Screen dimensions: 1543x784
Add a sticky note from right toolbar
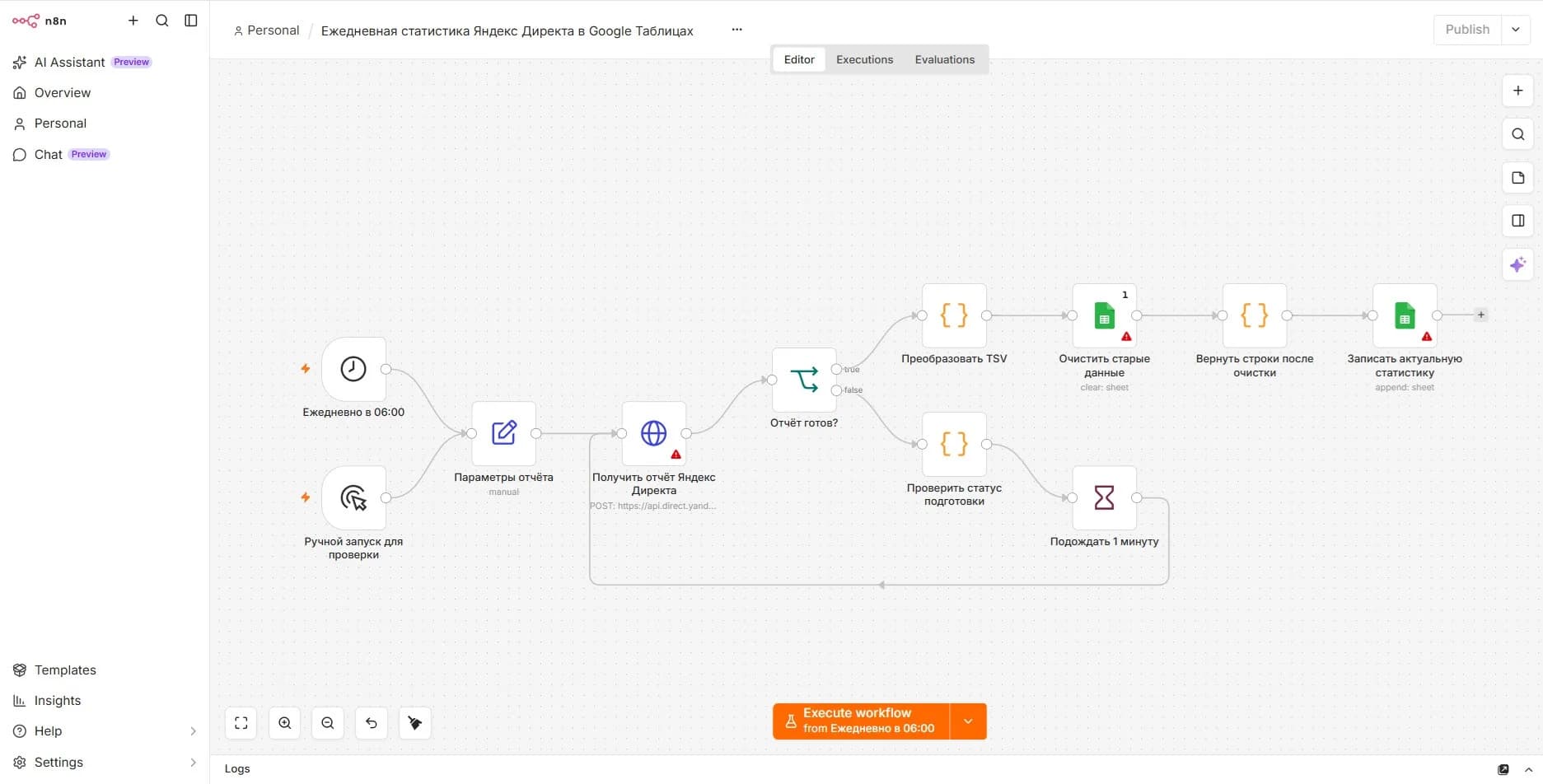click(x=1517, y=178)
